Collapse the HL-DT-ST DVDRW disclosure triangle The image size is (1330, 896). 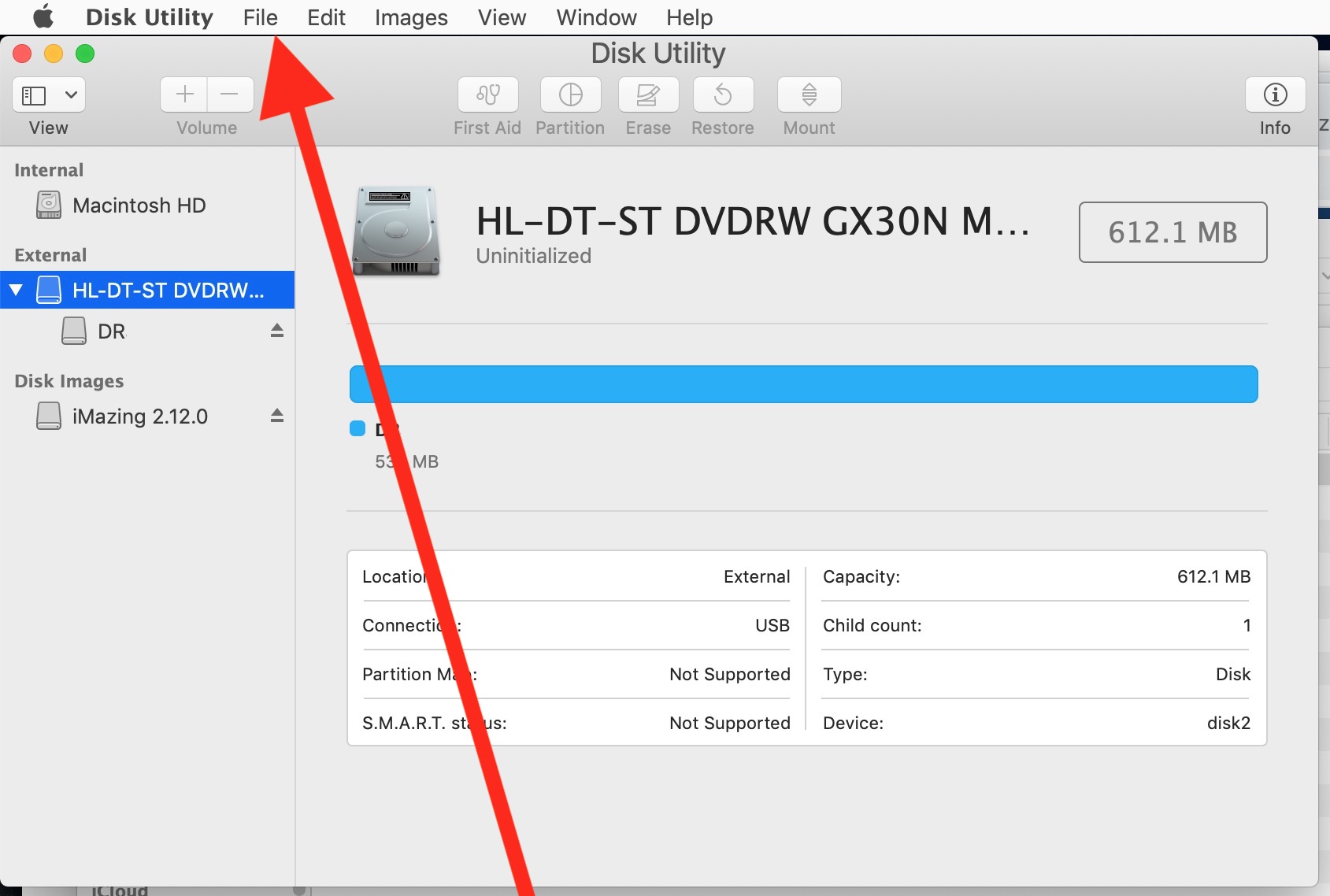point(16,290)
